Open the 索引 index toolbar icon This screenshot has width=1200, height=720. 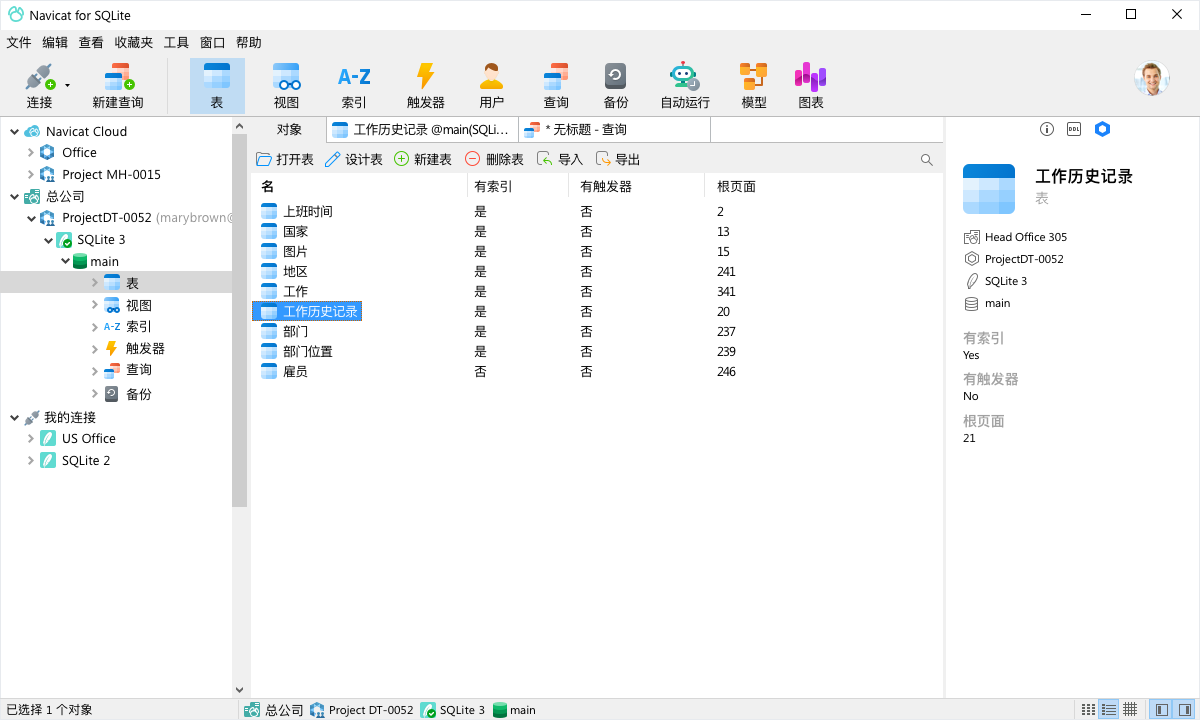354,86
